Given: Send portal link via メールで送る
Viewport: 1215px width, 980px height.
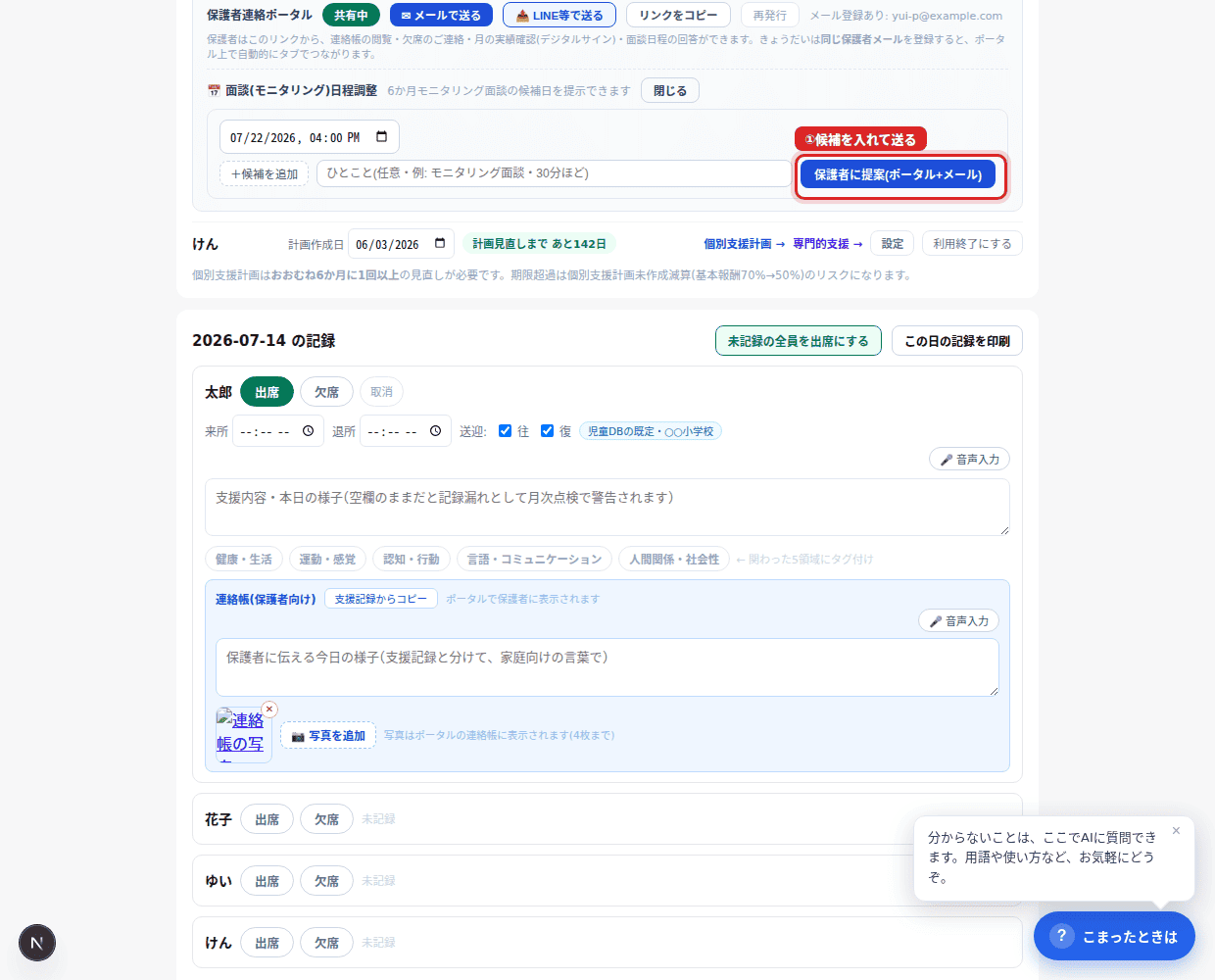Looking at the screenshot, I should (x=441, y=16).
